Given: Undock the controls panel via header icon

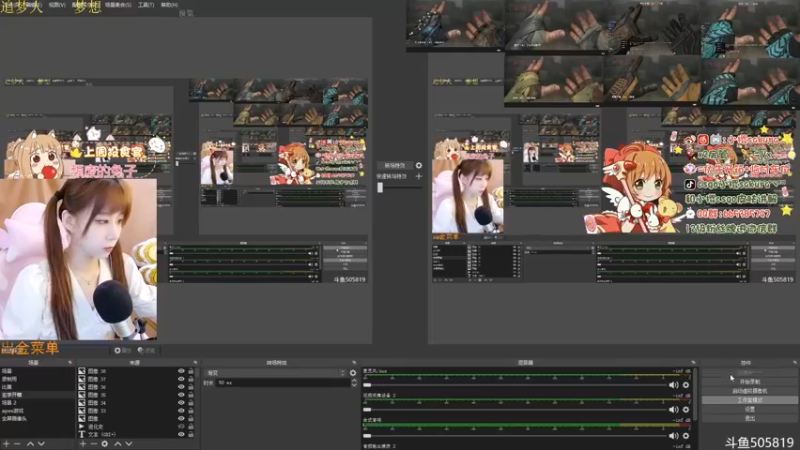Looking at the screenshot, I should 794,362.
